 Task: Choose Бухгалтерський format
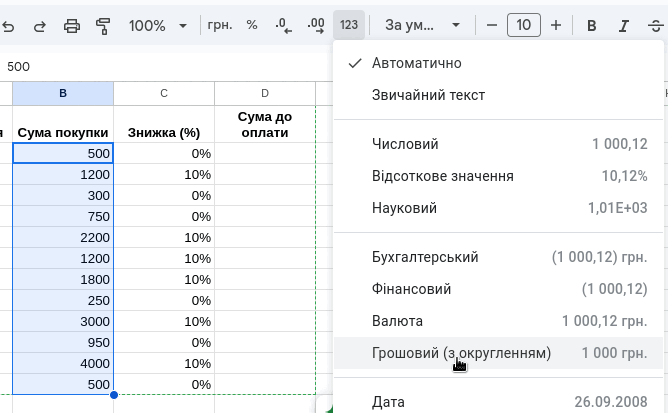498,257
